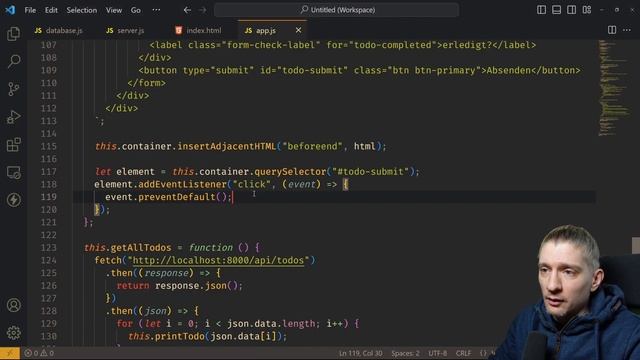The height and width of the screenshot is (360, 640).
Task: Click the Untitled (Workspace) command search box
Action: [x=336, y=10]
